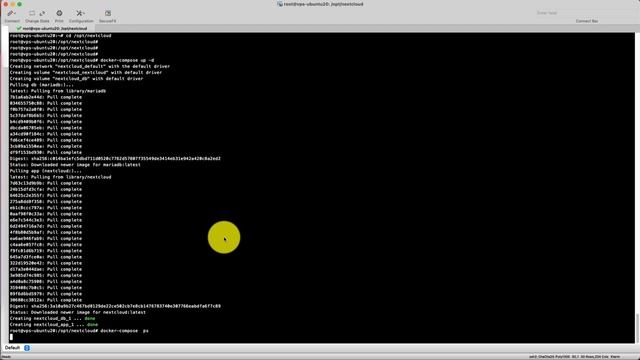This screenshot has height=360, width=640.
Task: Click 'Creating volume nextcloud_db' output line
Action: click(x=76, y=78)
